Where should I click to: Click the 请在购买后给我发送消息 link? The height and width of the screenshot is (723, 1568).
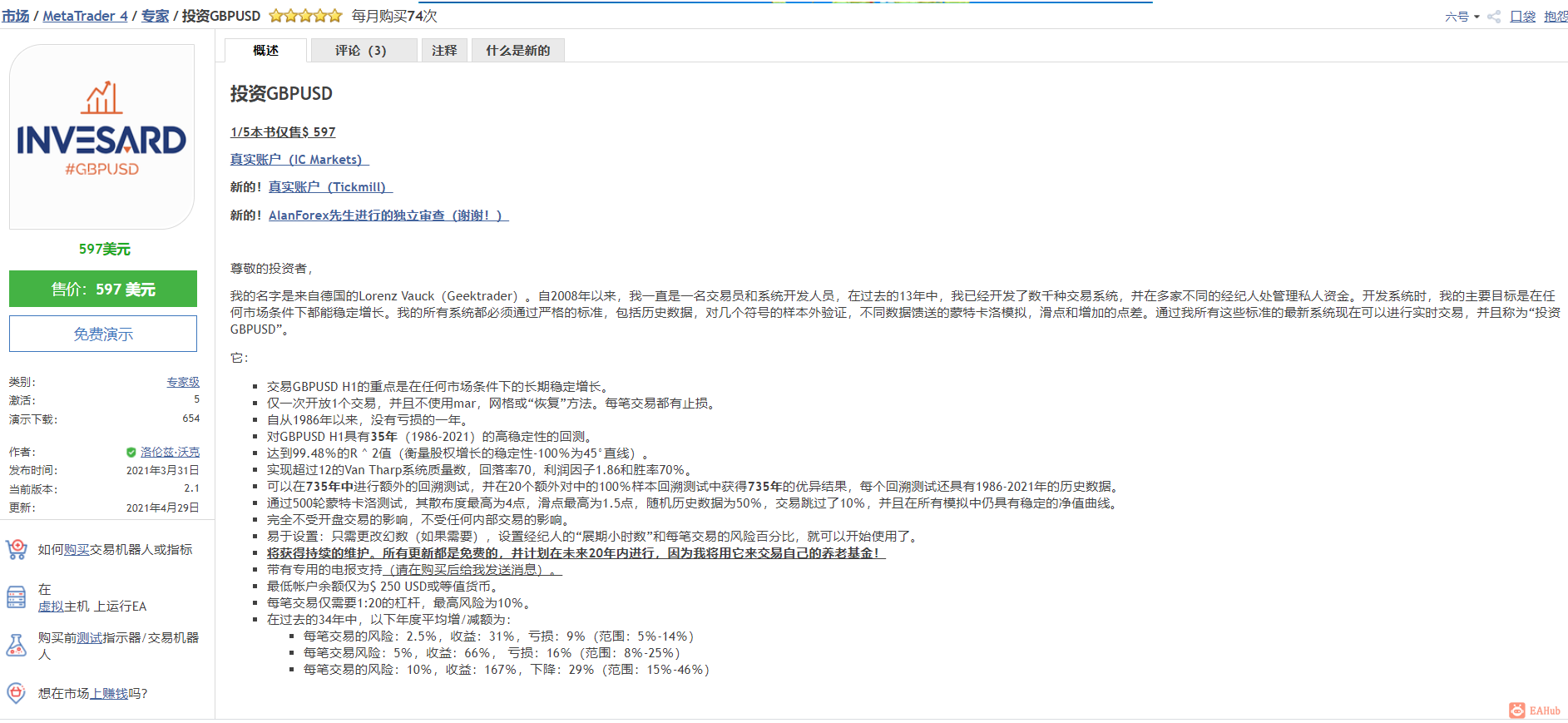tap(472, 570)
